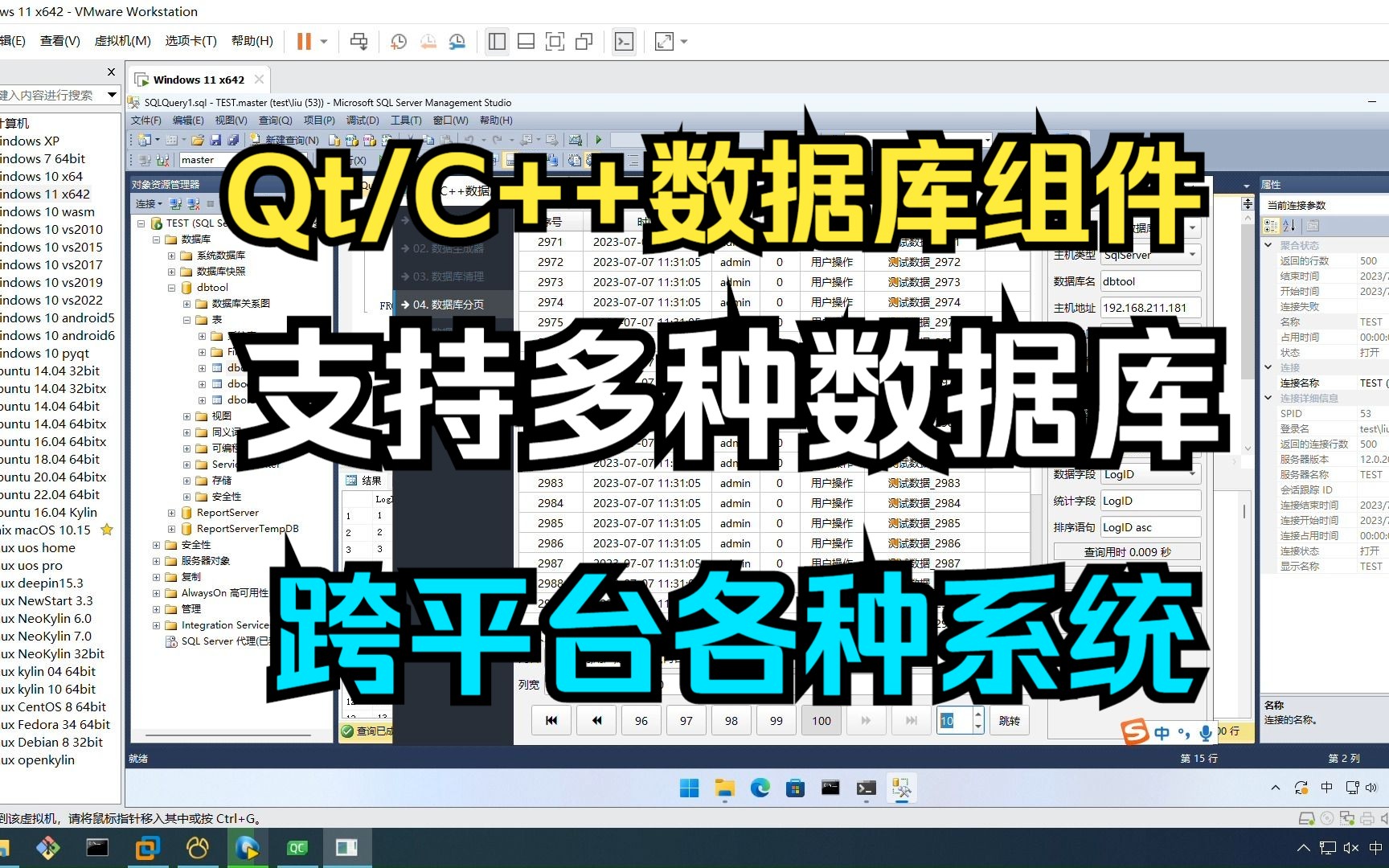Image resolution: width=1389 pixels, height=868 pixels.
Task: Click the stretch guest display icon
Action: [665, 42]
